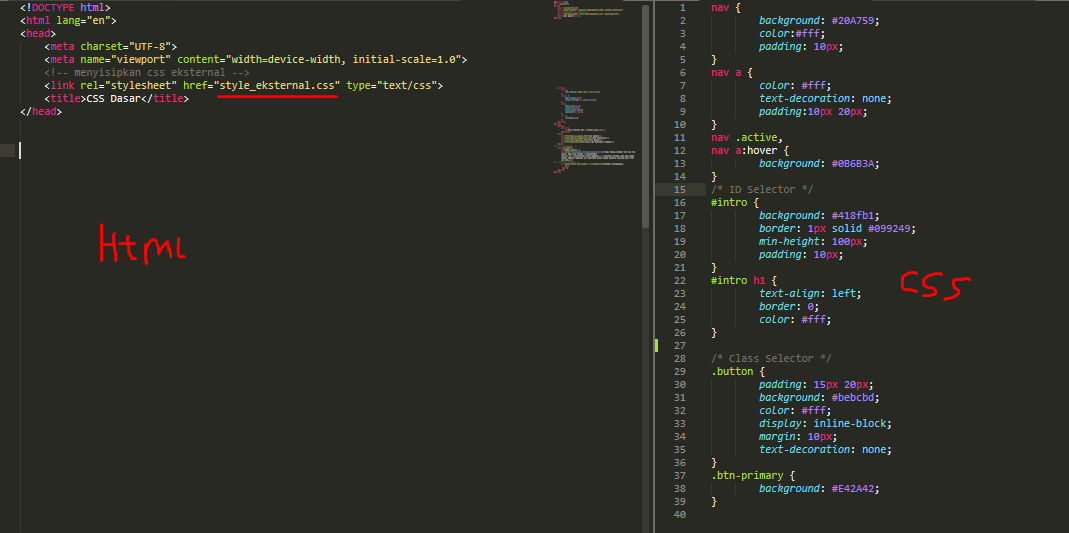Click line number 27 in CSS gutter
The width and height of the screenshot is (1069, 533).
680,346
